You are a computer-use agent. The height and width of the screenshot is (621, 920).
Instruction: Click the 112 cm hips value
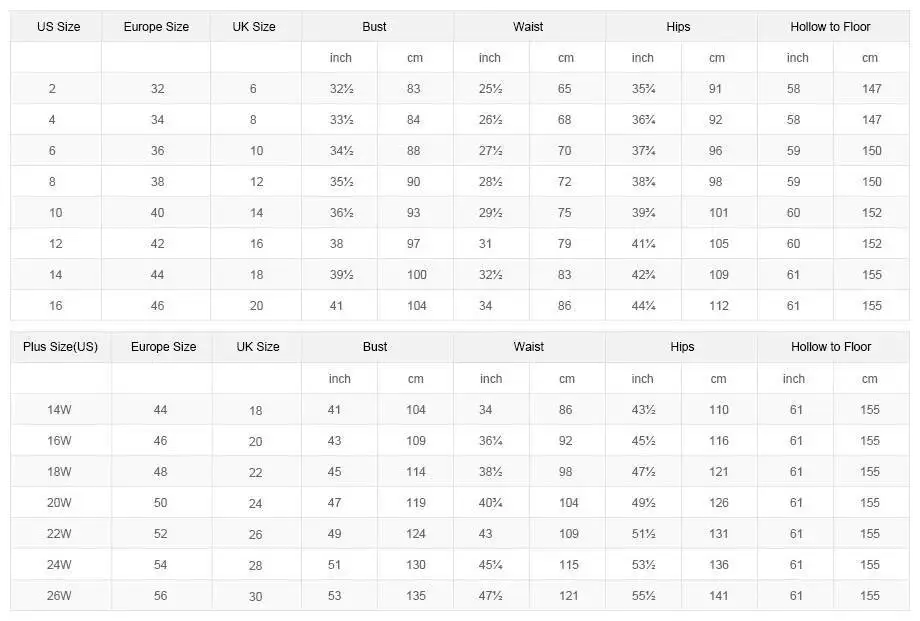[x=719, y=306]
